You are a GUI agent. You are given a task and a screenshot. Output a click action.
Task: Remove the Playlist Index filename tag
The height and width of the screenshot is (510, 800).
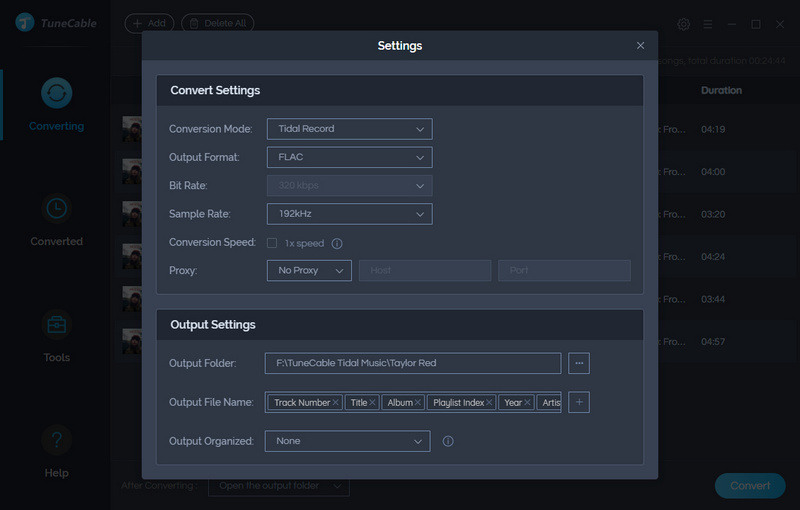click(x=489, y=402)
